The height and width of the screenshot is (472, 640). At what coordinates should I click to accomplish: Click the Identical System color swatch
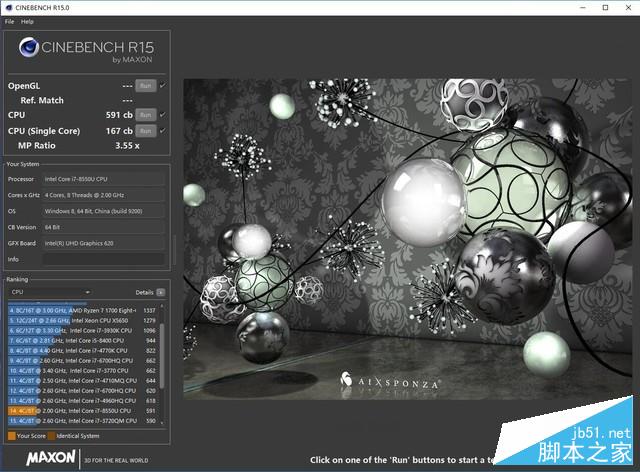click(x=51, y=436)
